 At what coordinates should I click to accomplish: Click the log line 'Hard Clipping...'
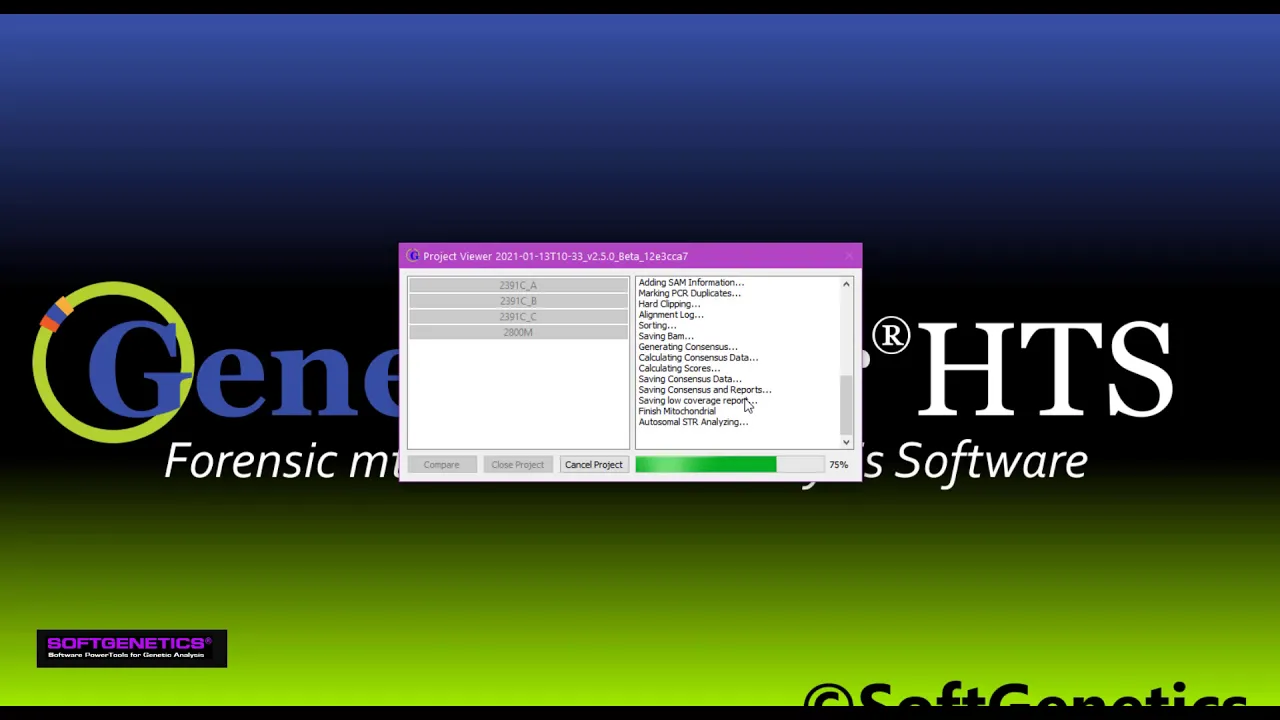(x=669, y=304)
